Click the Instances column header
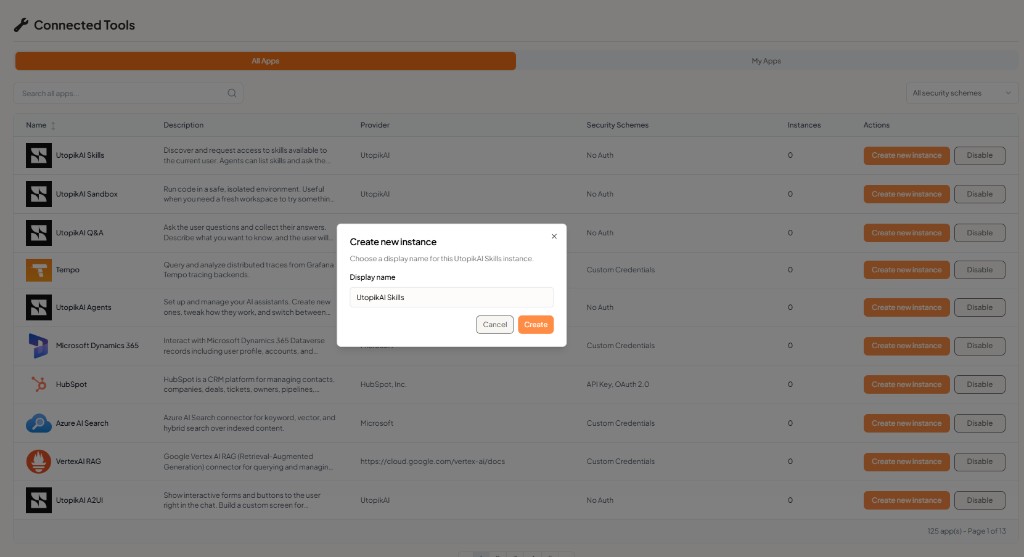Screen dimensions: 1024x557 point(804,125)
